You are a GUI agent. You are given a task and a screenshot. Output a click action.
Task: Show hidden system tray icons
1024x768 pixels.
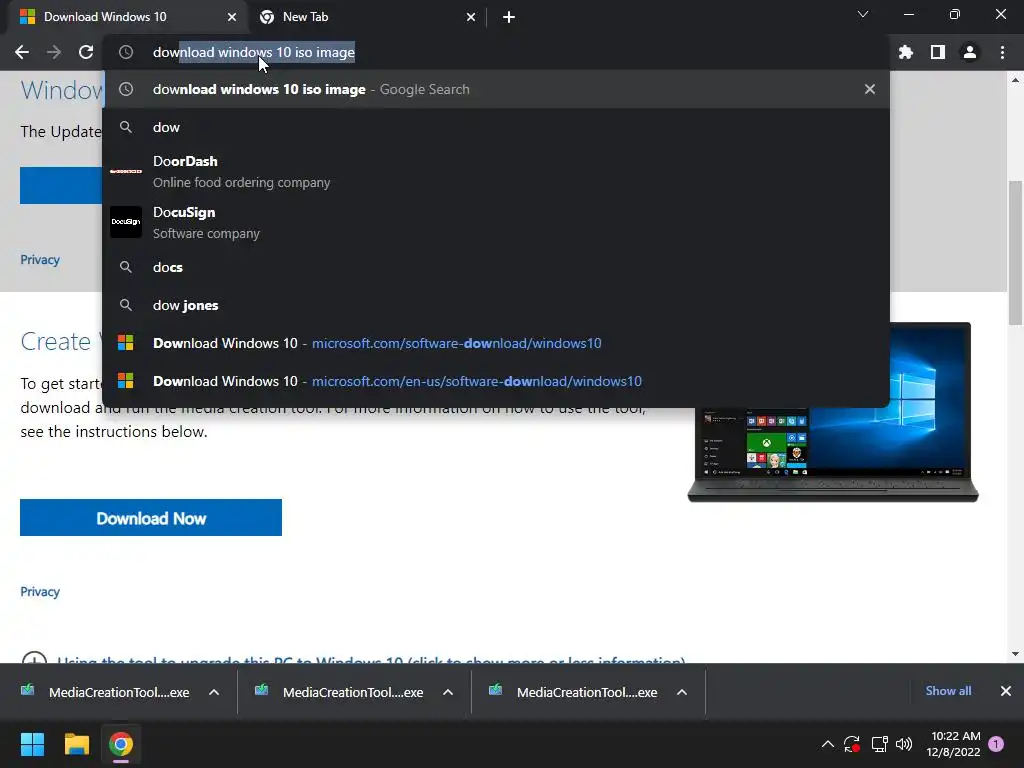pos(827,744)
